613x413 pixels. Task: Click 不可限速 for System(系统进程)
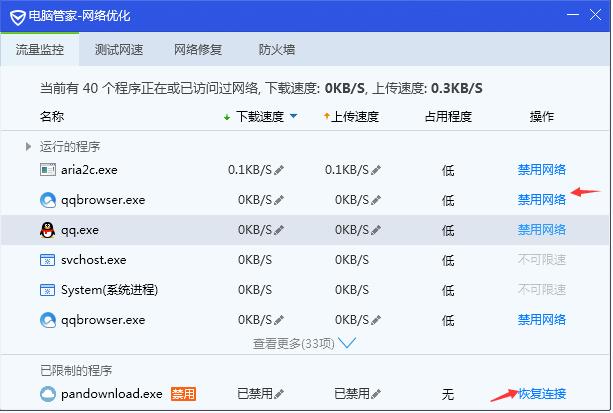click(x=542, y=290)
